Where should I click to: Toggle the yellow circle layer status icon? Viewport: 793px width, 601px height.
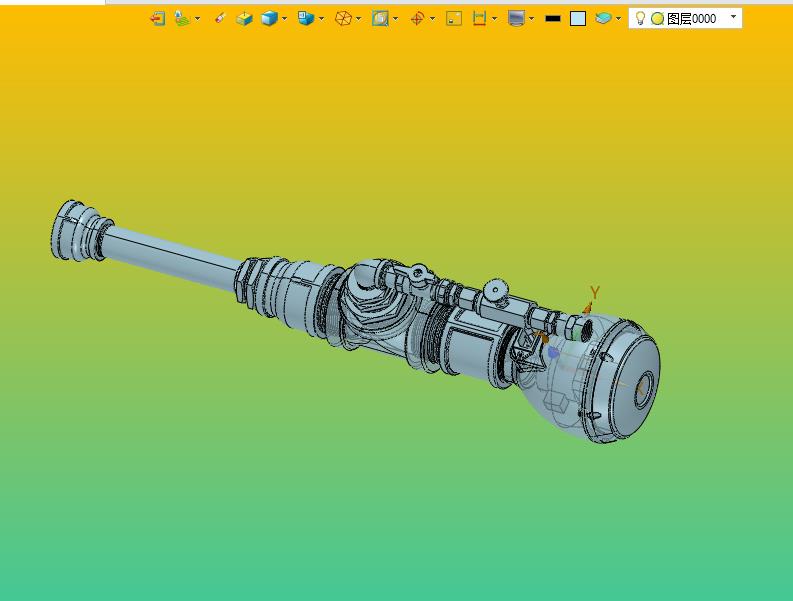(657, 19)
